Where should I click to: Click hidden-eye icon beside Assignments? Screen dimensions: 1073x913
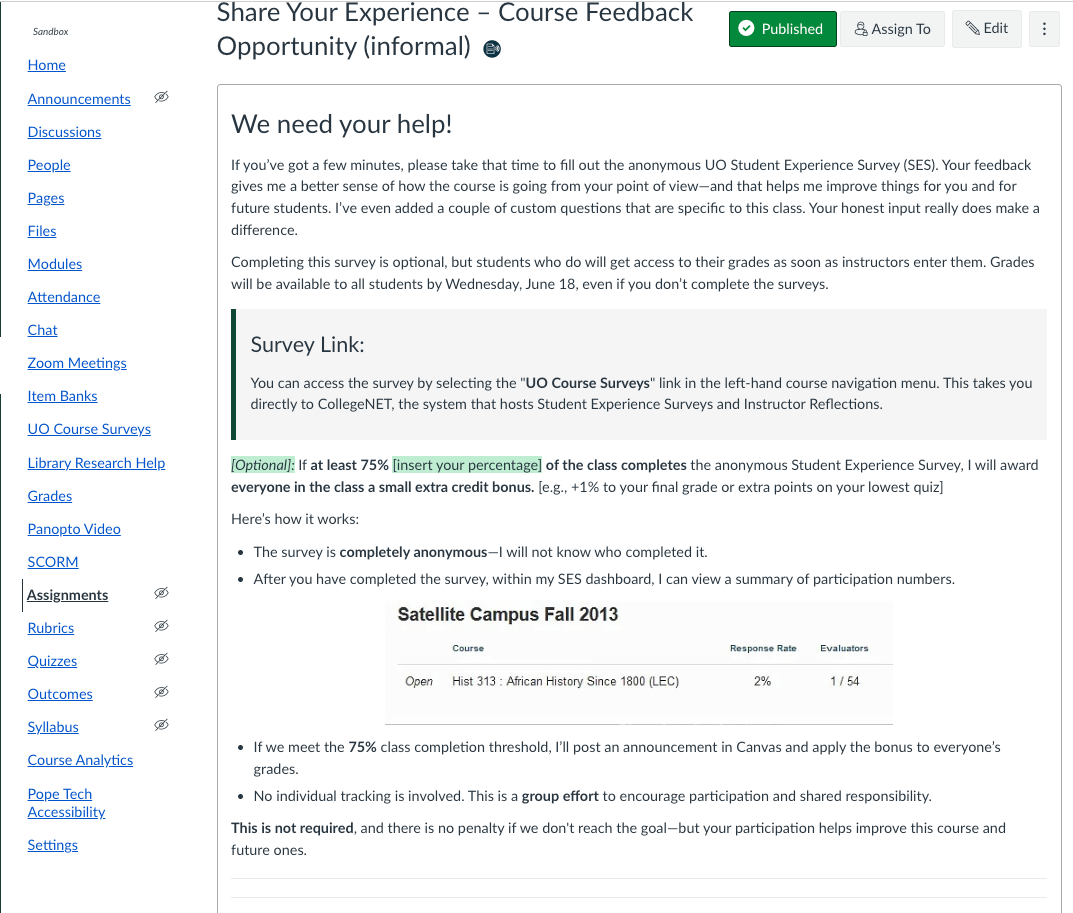[161, 593]
